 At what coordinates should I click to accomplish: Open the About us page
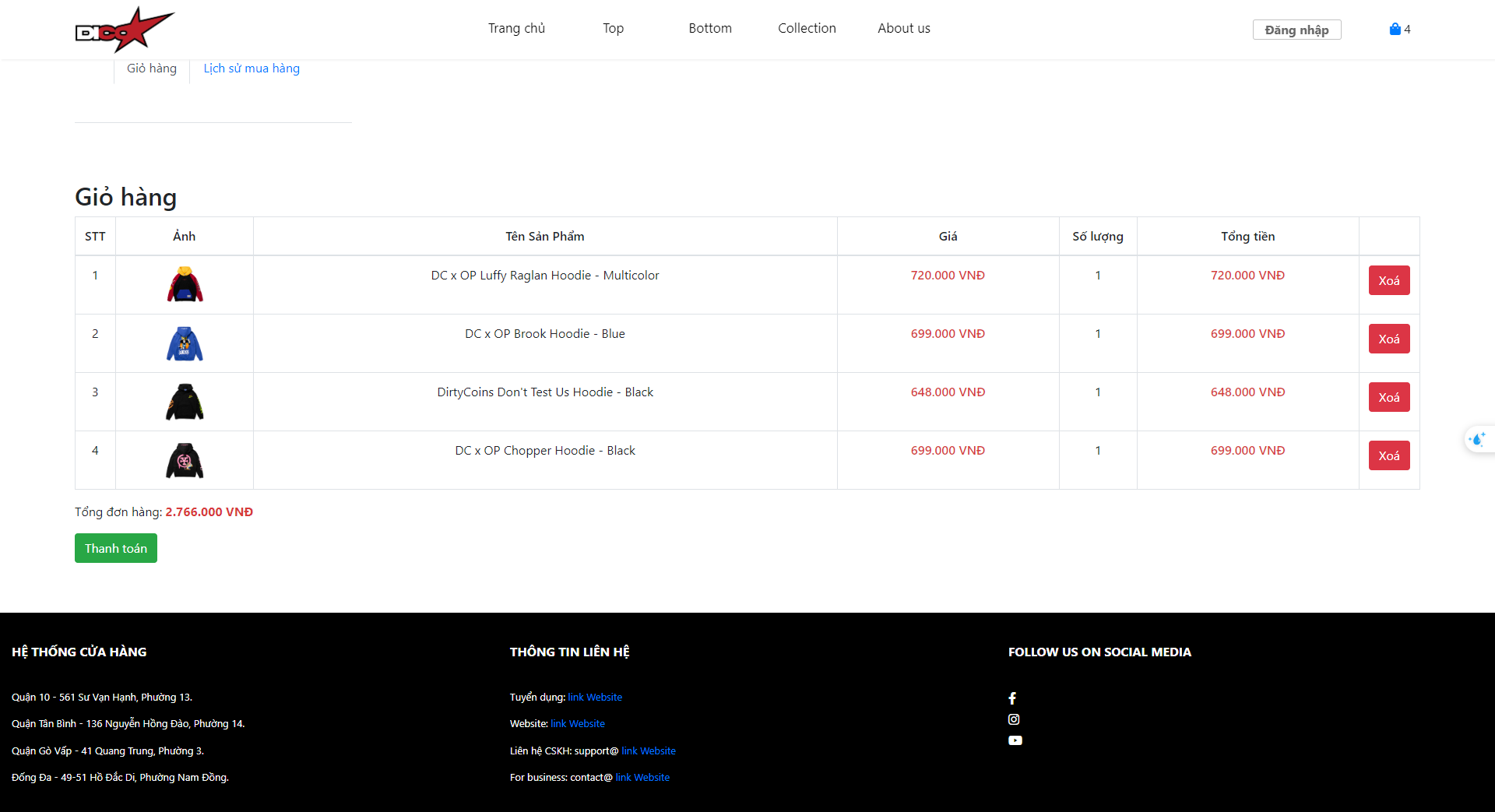[904, 28]
